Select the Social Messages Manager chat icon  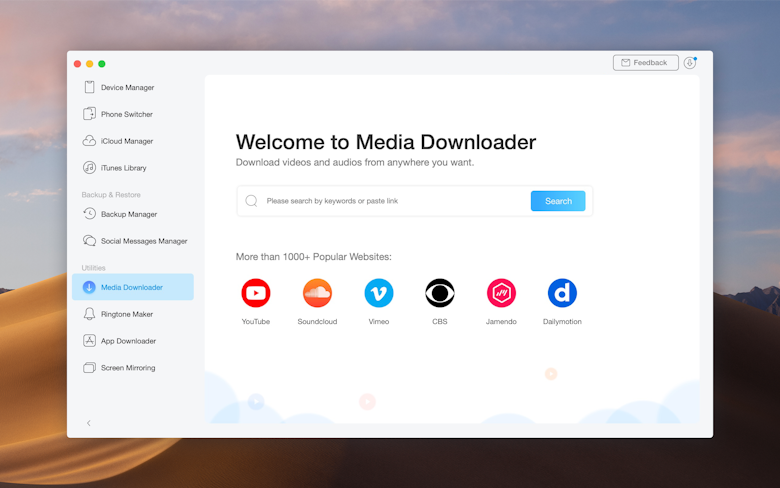pos(89,241)
